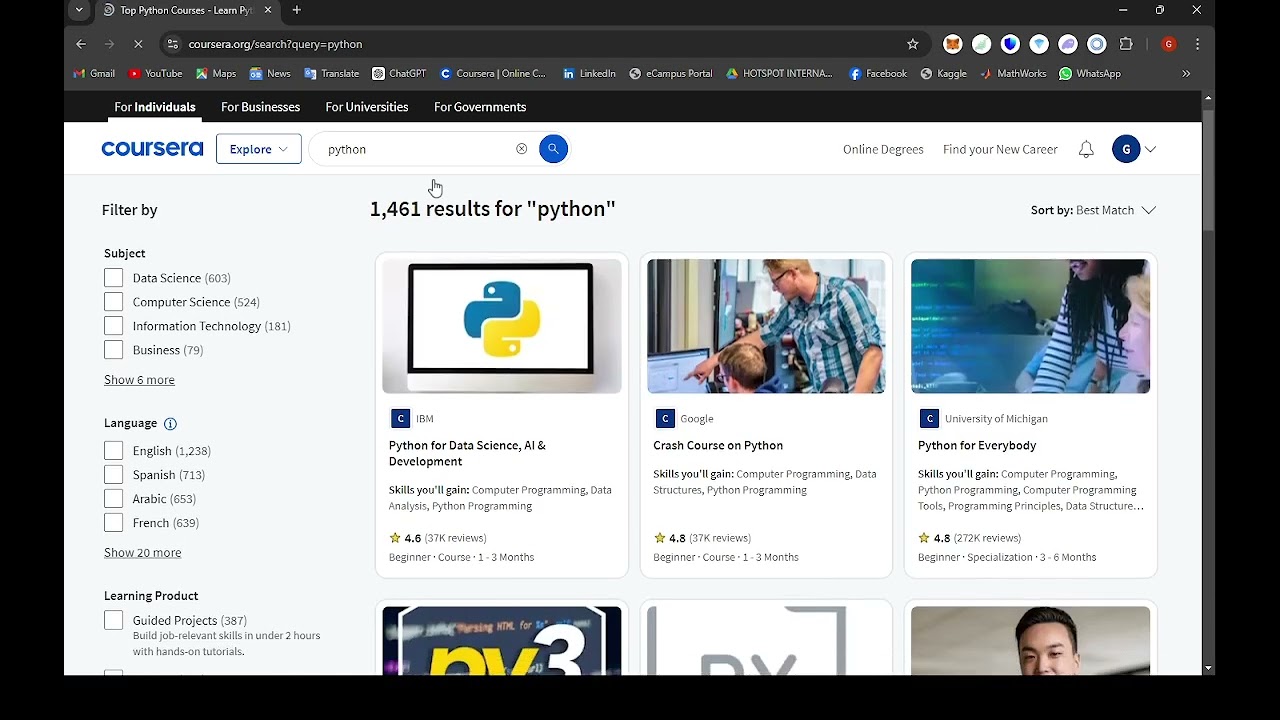The width and height of the screenshot is (1280, 720).
Task: Click the py3 course thumbnail
Action: coord(502,640)
